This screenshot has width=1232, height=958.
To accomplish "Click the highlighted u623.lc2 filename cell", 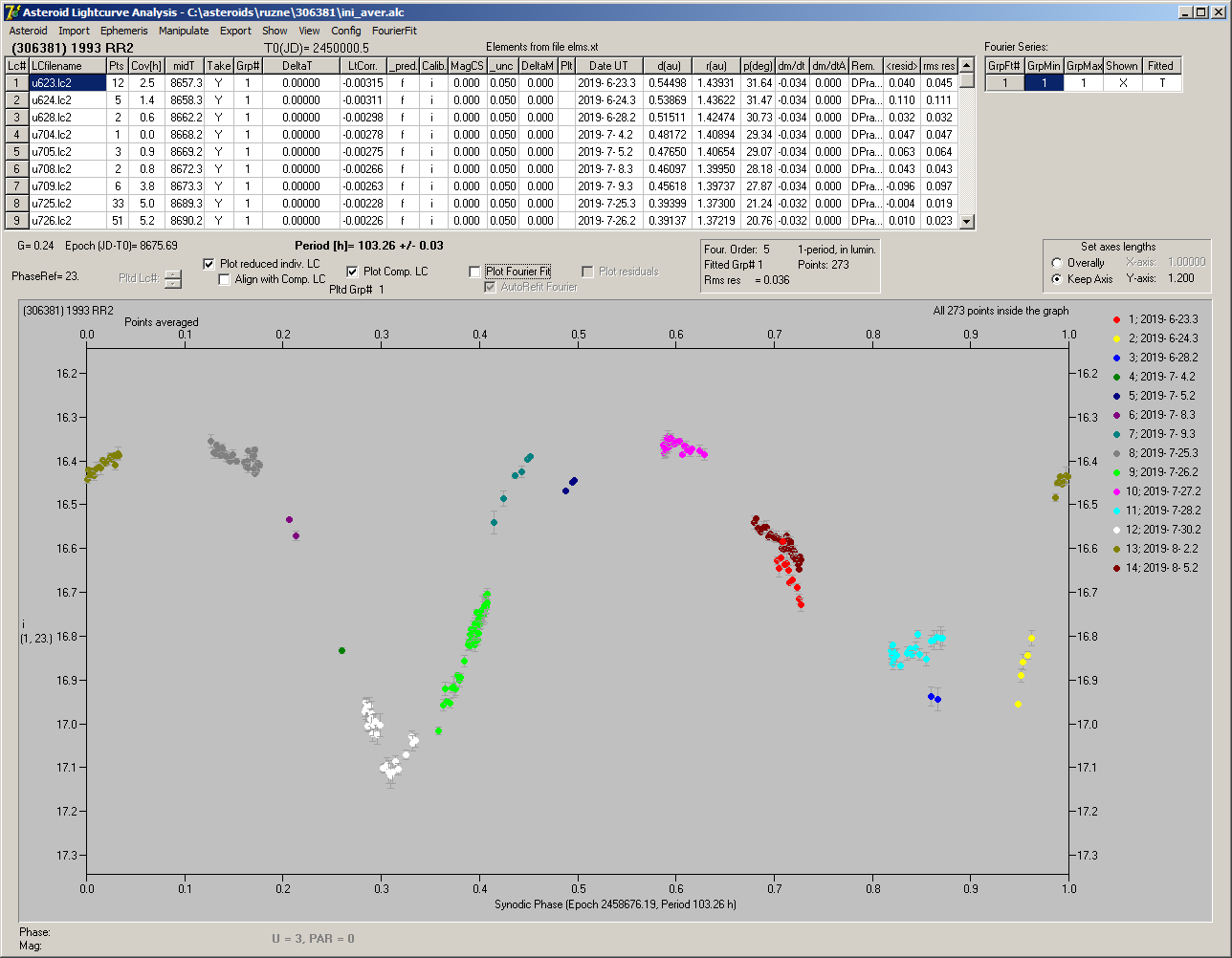I will (67, 83).
